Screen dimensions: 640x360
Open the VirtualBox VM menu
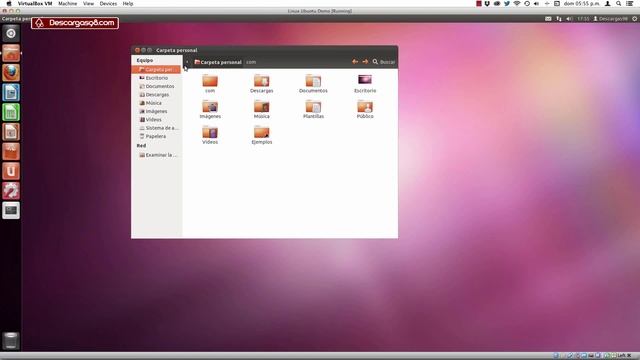[x=35, y=4]
